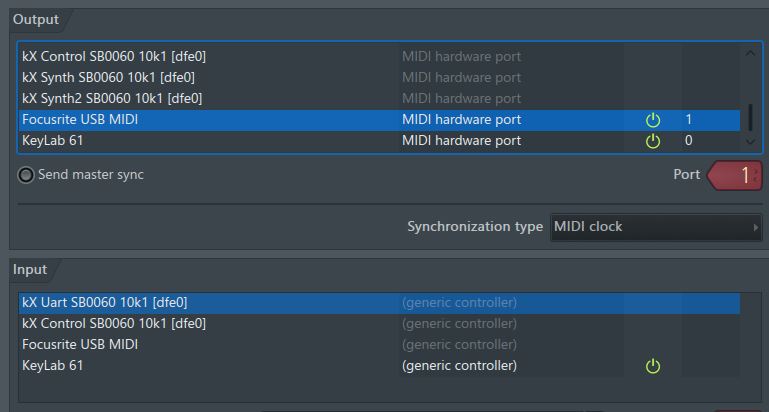Viewport: 769px width, 412px height.
Task: Select Focusrite USB MIDI output row
Action: [379, 120]
